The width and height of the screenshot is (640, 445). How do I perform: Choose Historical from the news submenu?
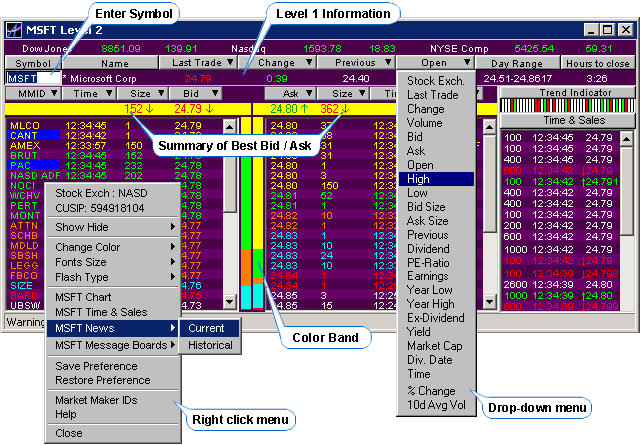coord(210,345)
